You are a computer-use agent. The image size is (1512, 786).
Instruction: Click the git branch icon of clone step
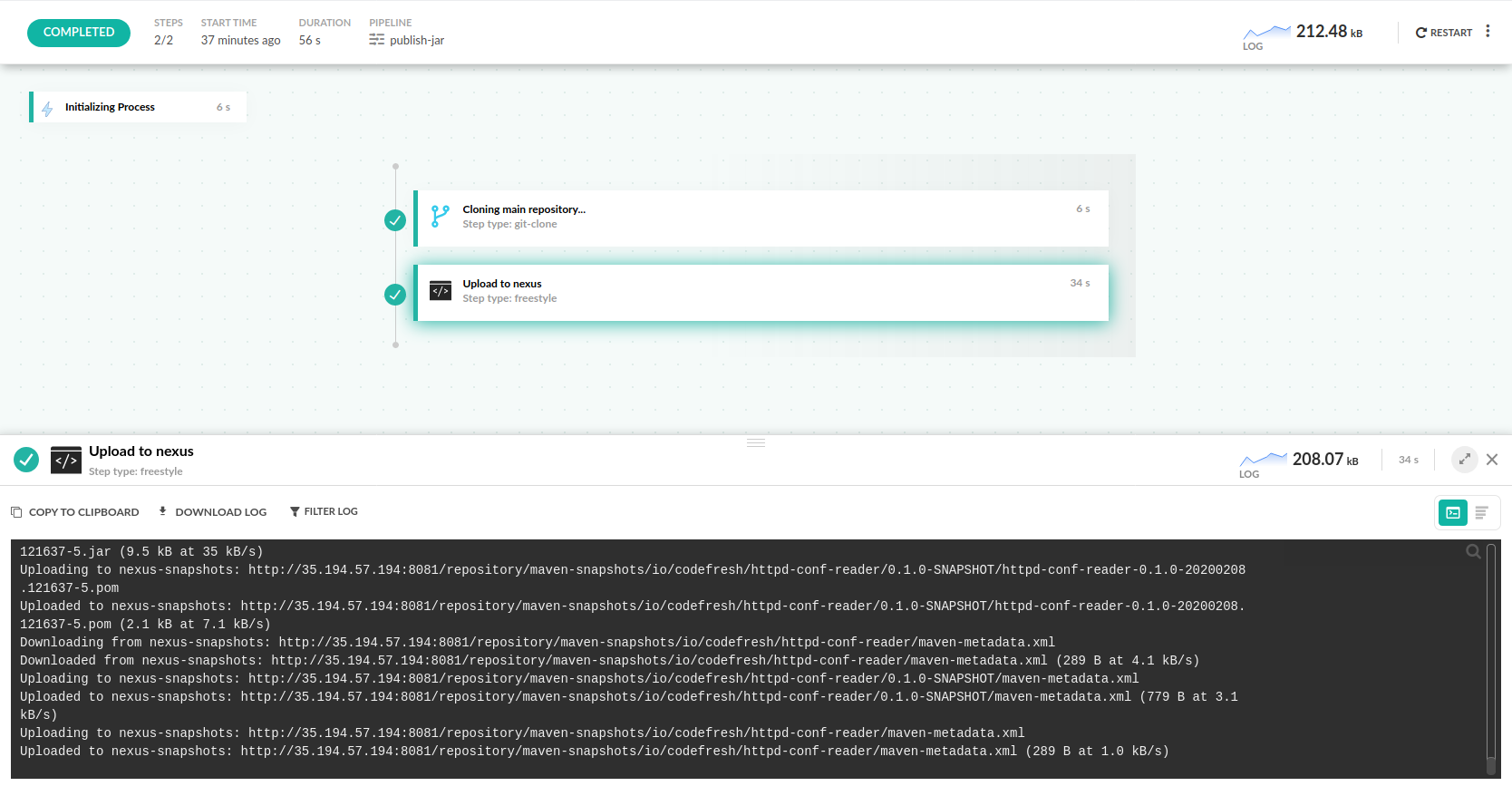click(x=440, y=216)
